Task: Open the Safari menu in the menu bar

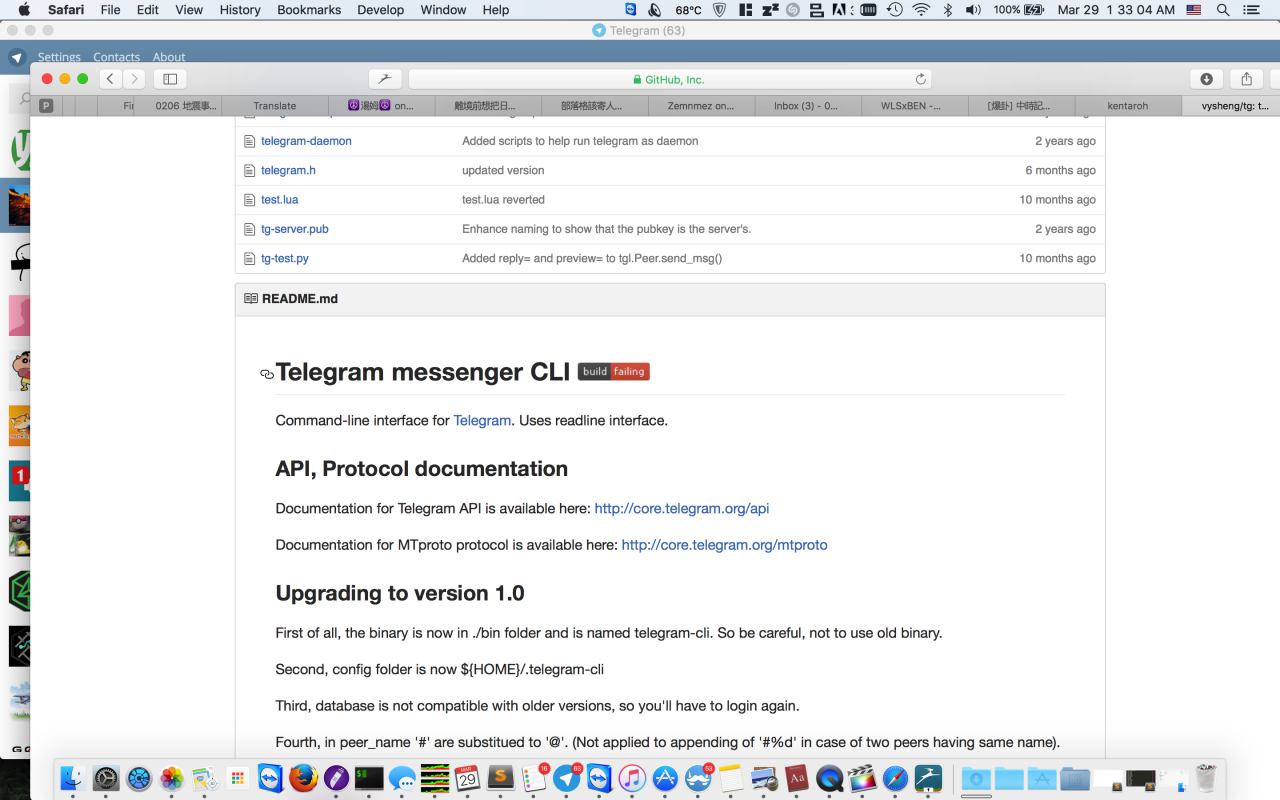Action: (x=66, y=10)
